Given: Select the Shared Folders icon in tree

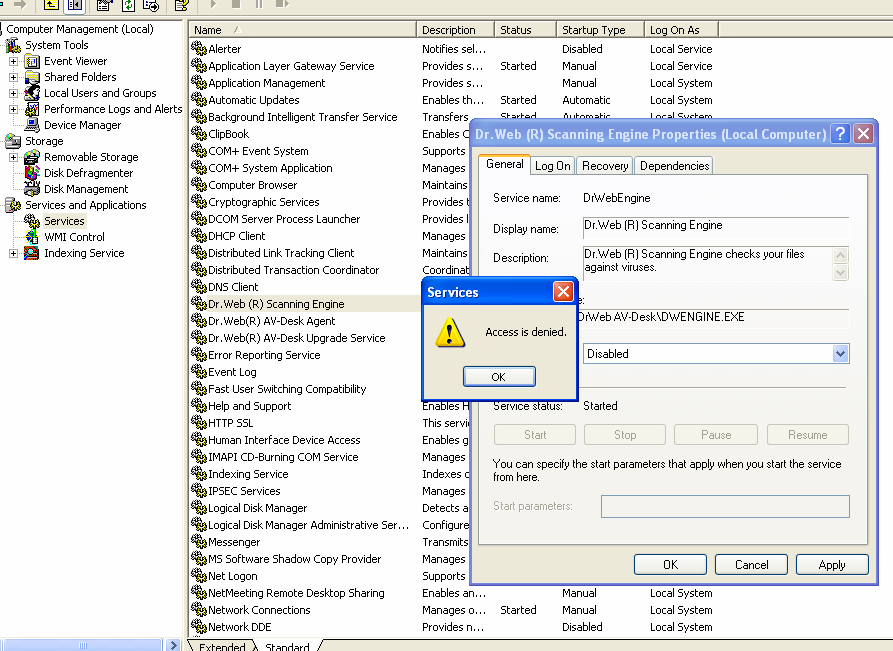Looking at the screenshot, I should tap(32, 77).
